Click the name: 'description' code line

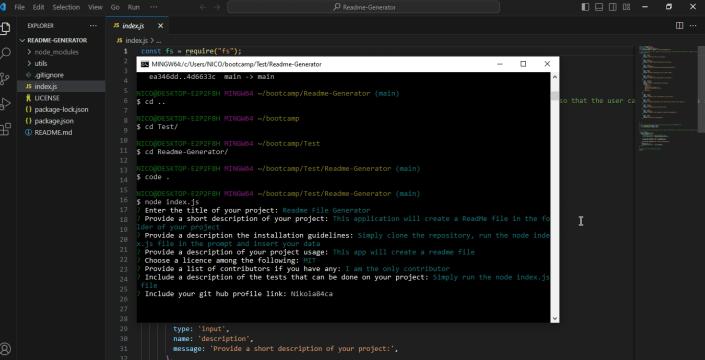(x=213, y=339)
